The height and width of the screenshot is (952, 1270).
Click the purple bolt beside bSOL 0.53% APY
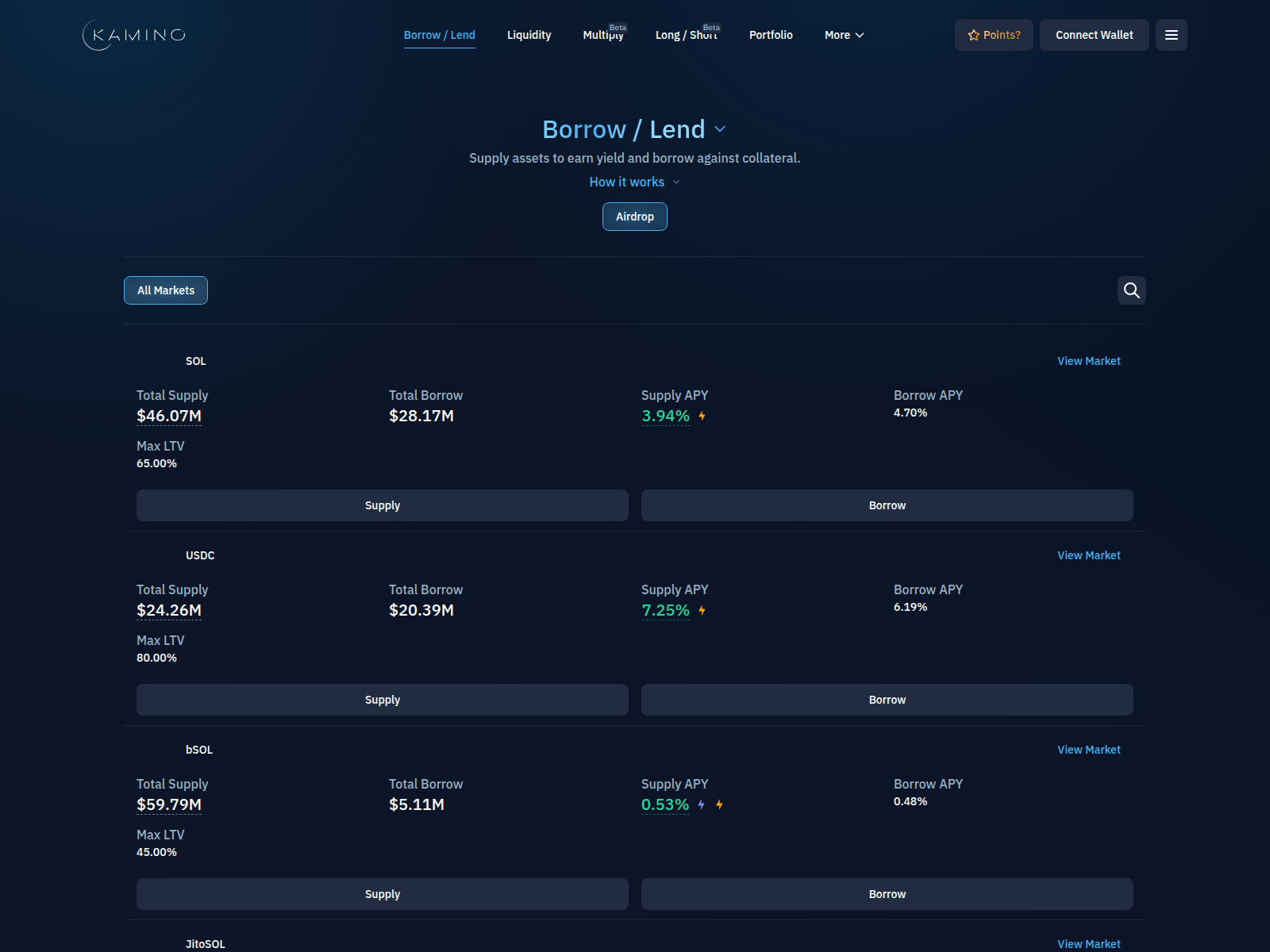(701, 804)
